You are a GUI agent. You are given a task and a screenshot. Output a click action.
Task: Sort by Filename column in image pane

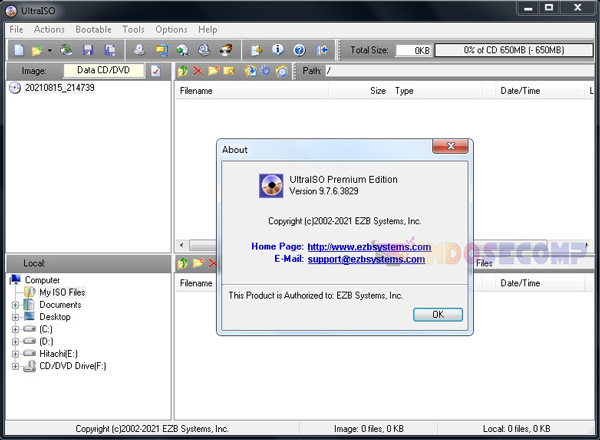point(252,91)
